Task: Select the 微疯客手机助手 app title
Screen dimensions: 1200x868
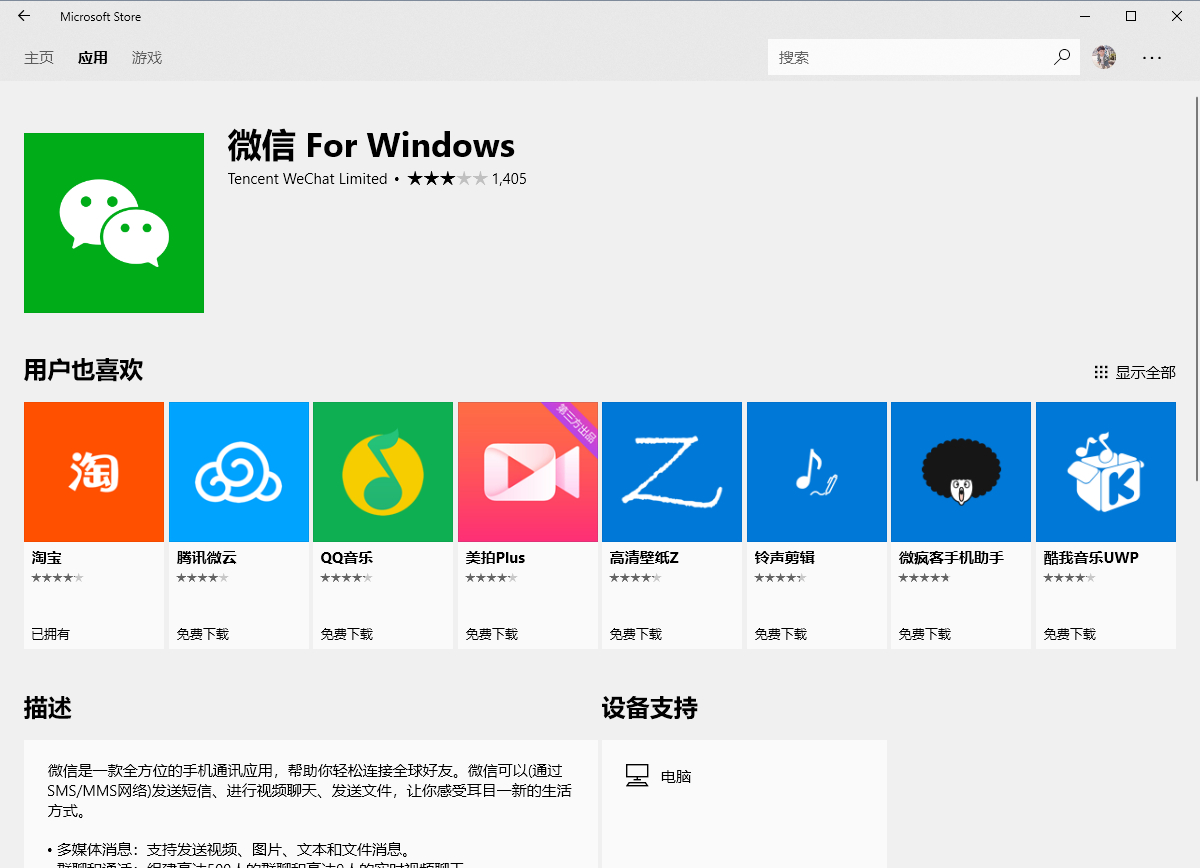Action: [x=951, y=558]
